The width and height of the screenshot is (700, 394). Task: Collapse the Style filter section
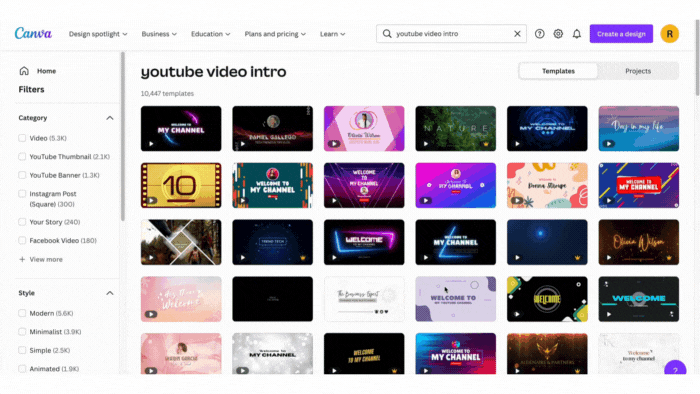[110, 293]
